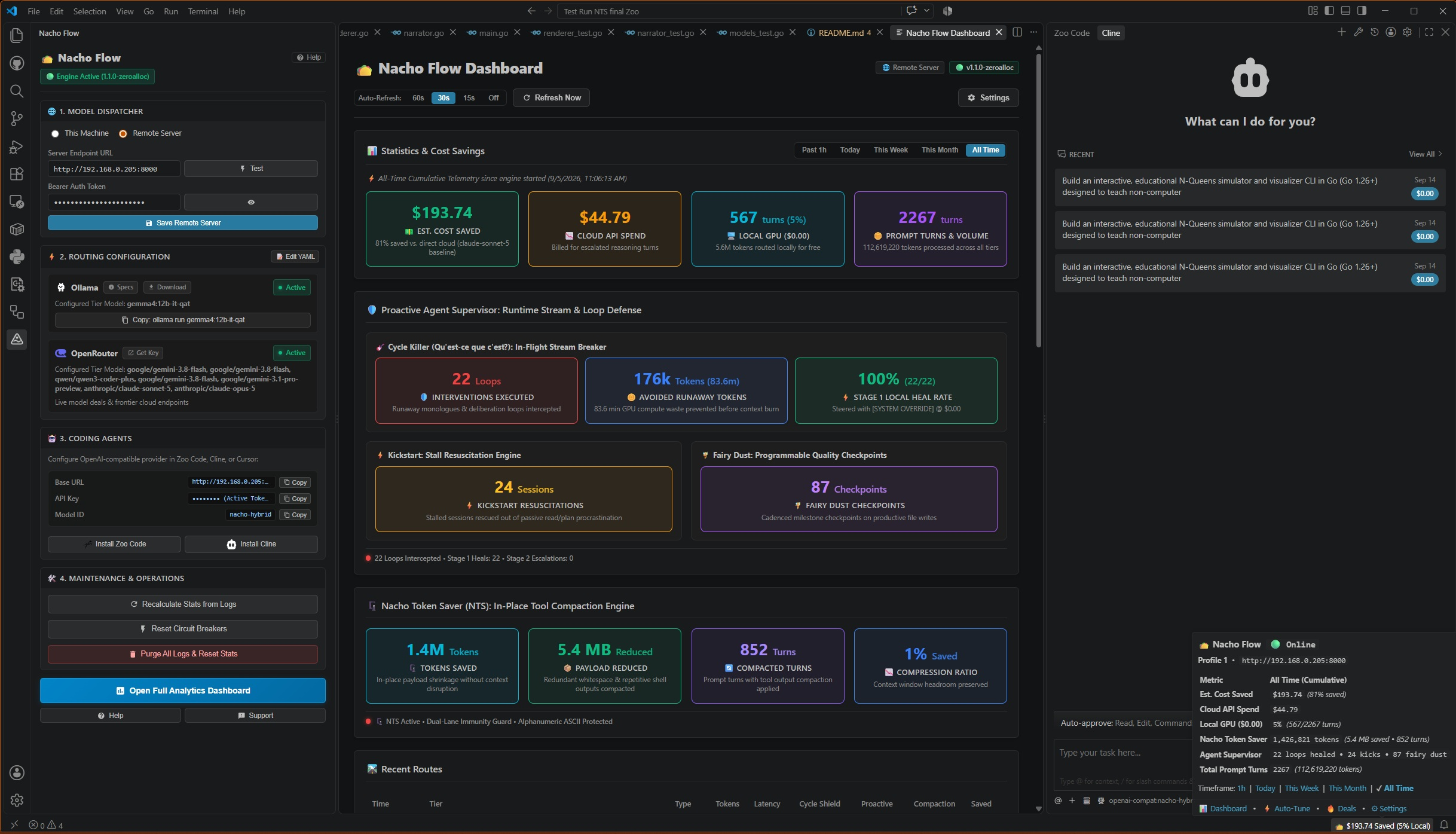
Task: Open Remote Explorer in activity bar
Action: [x=17, y=201]
